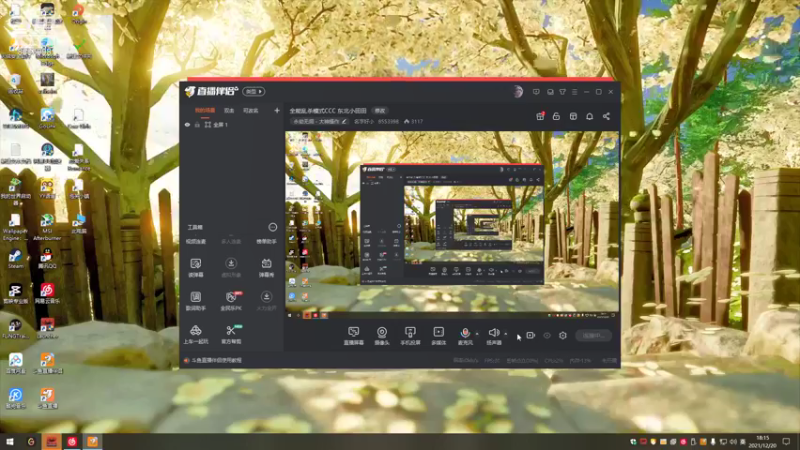Open the notification bell icon

point(589,116)
